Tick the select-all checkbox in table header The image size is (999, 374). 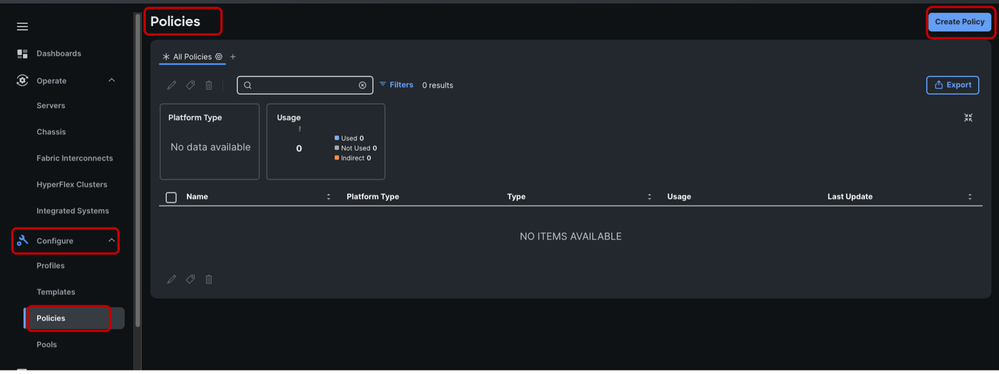[171, 198]
